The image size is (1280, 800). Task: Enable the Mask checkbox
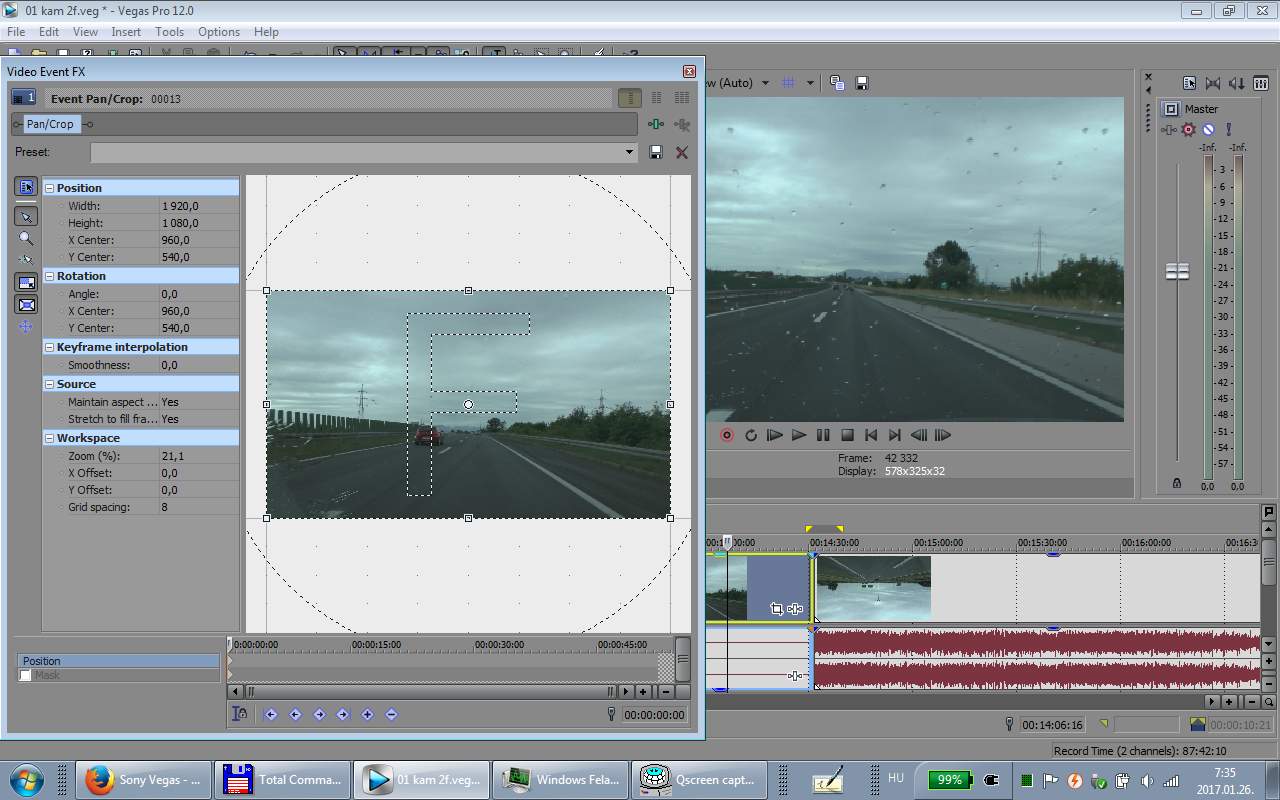[26, 675]
